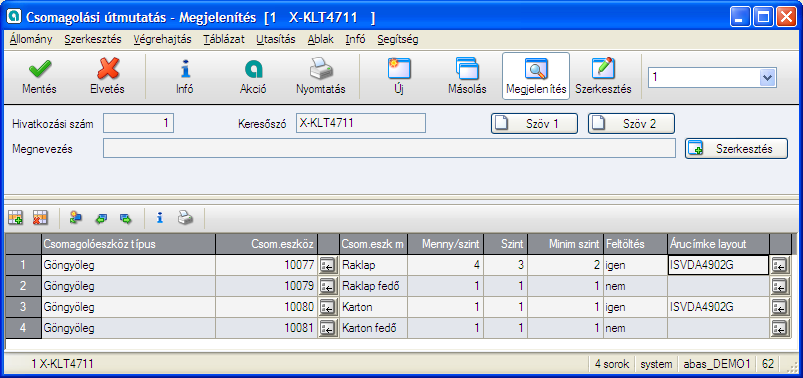This screenshot has width=803, height=378.
Task: Open the Táblázat menu
Action: 224,39
